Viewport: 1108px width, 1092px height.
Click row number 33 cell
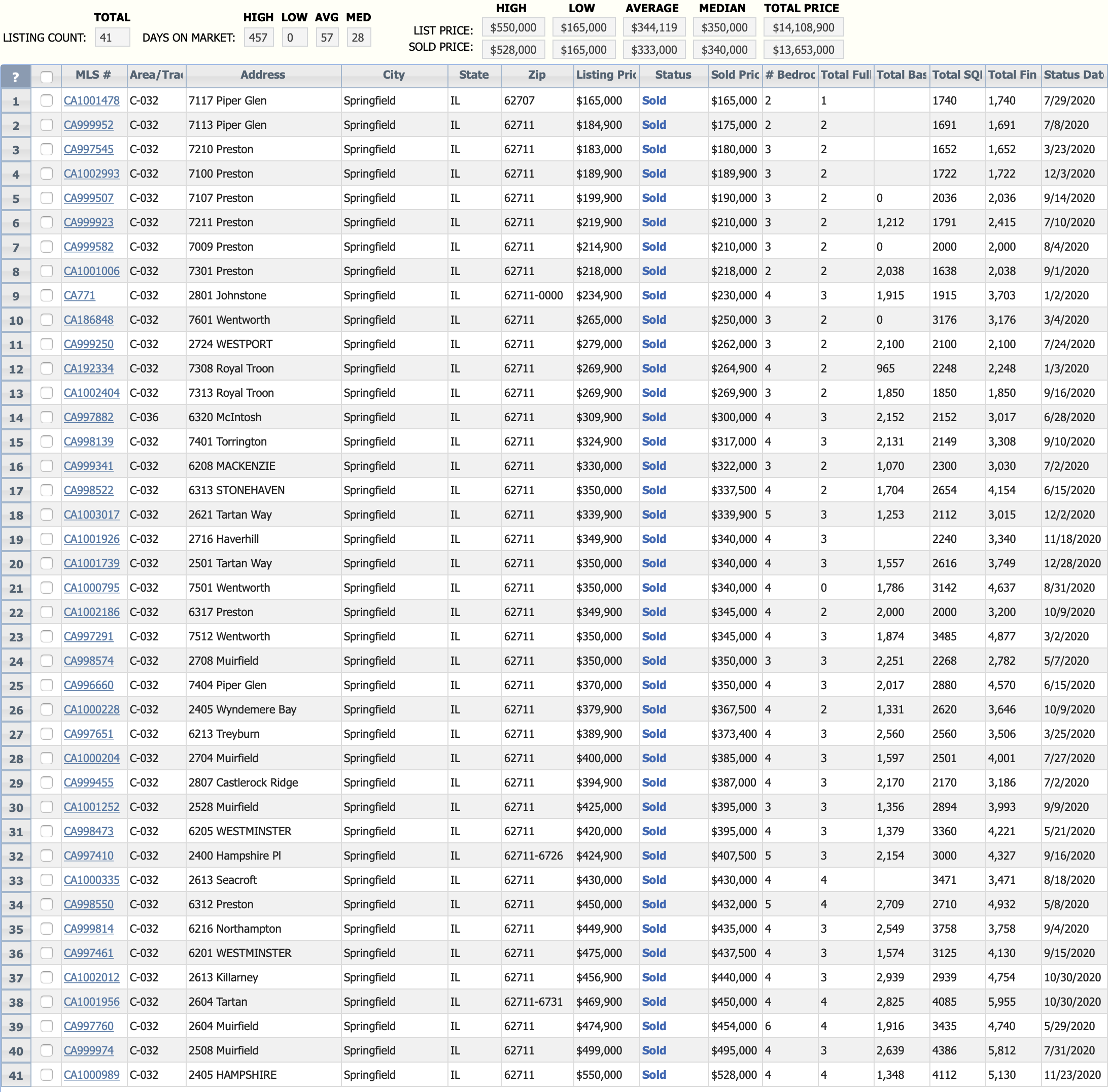point(16,880)
